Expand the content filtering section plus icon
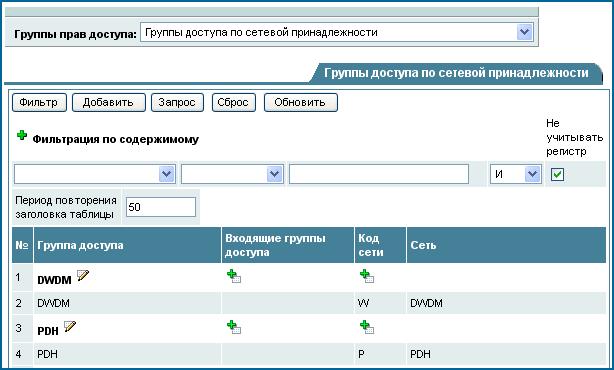 [22, 135]
